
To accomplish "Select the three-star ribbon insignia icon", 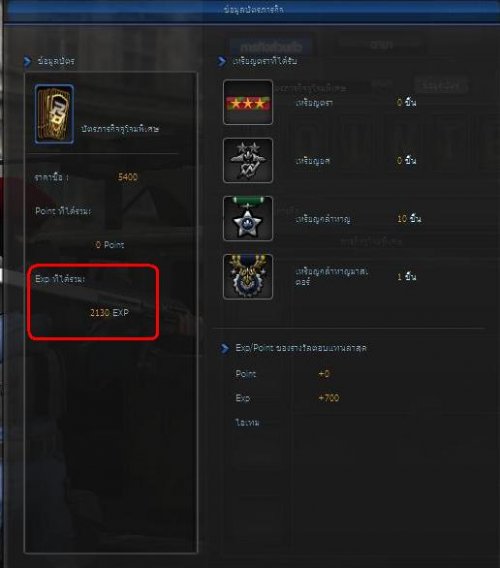I will 248,103.
